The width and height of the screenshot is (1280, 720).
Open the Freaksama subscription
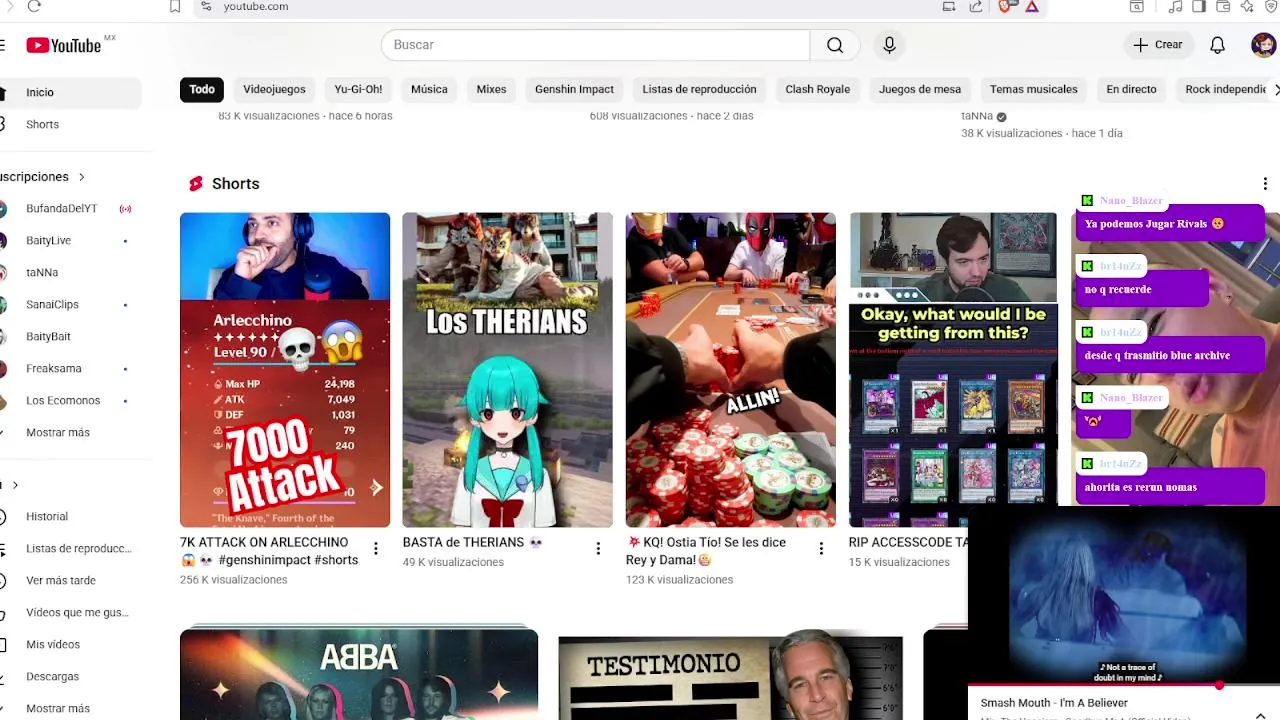(70, 368)
